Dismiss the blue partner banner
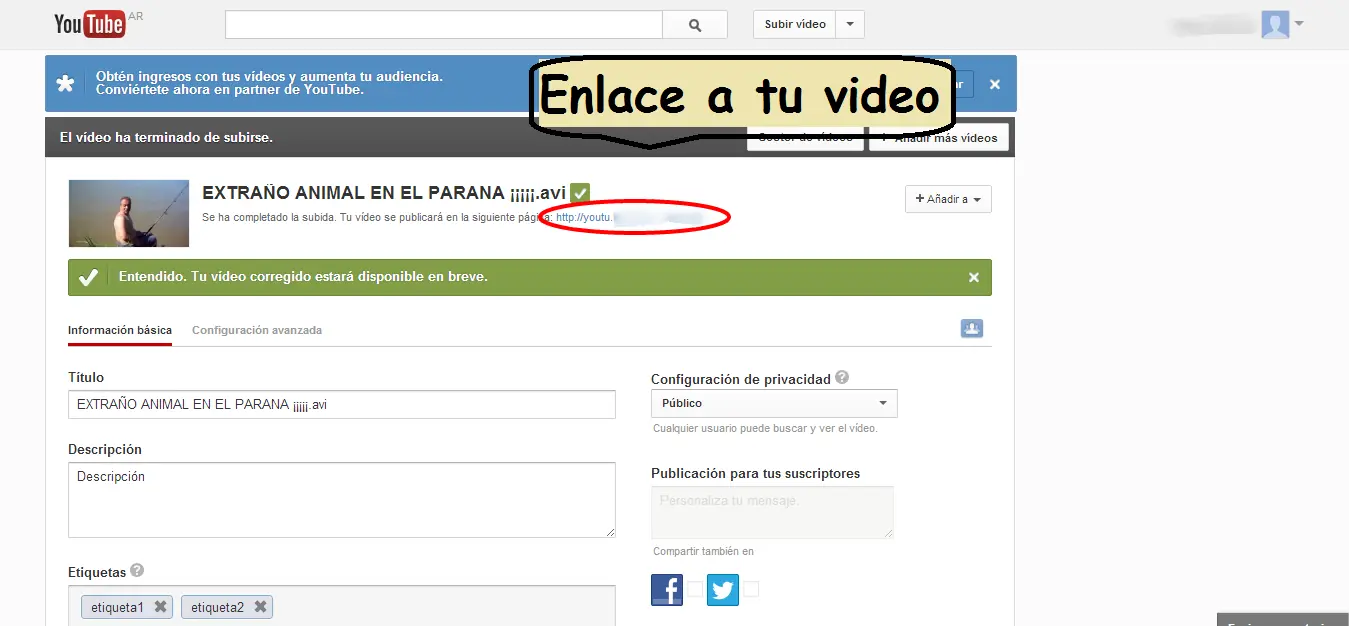This screenshot has height=626, width=1349. 995,85
